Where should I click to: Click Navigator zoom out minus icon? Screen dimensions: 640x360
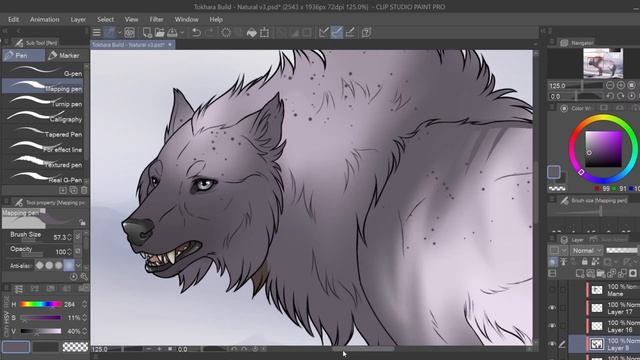(610, 85)
